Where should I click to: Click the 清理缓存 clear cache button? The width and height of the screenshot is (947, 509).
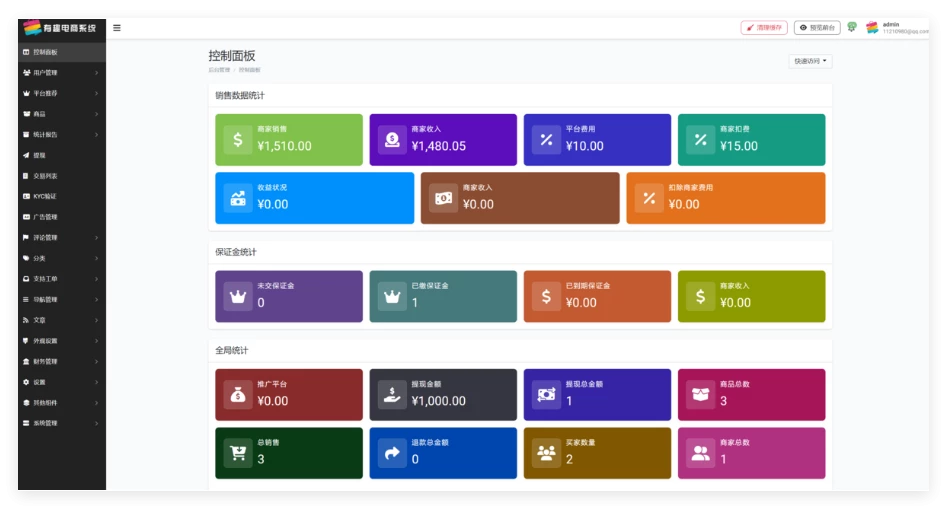pos(764,28)
